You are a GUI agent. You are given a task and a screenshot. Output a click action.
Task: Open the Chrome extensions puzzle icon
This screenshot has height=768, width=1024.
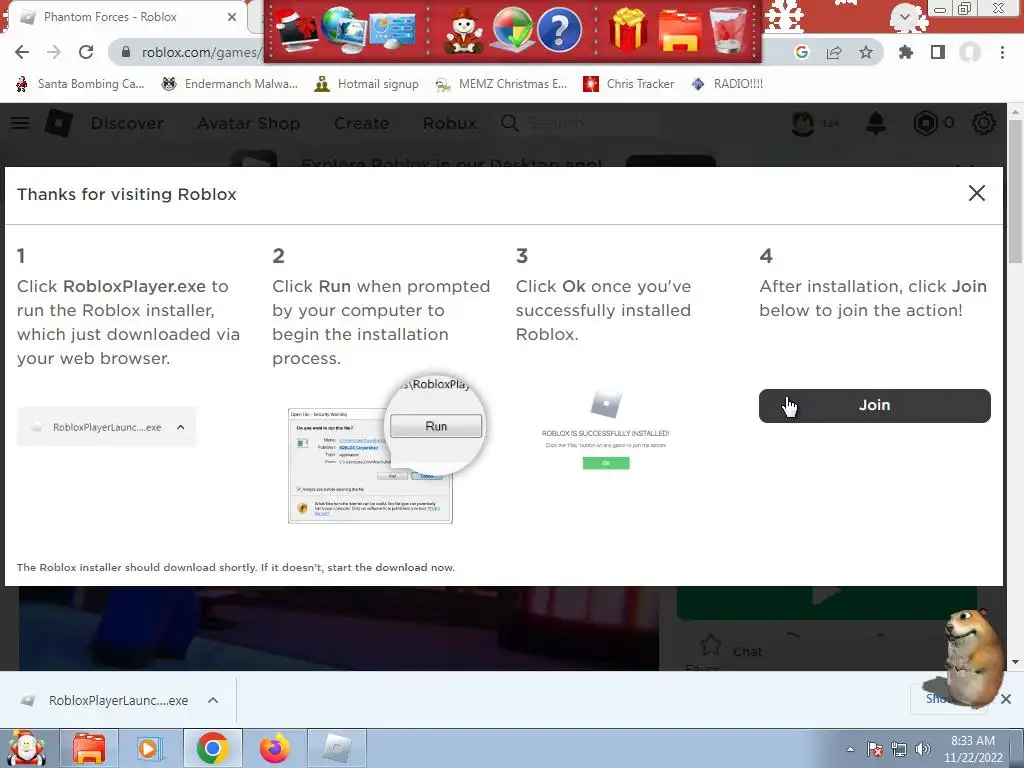click(906, 52)
